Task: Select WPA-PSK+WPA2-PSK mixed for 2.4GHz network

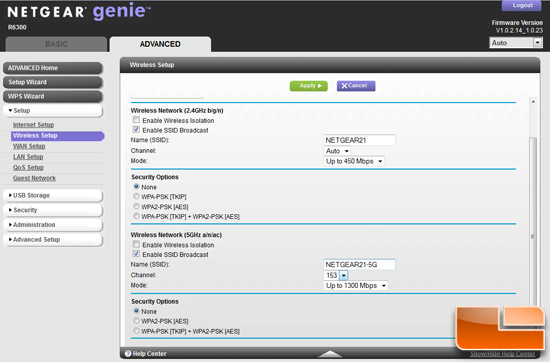Action: click(x=136, y=216)
